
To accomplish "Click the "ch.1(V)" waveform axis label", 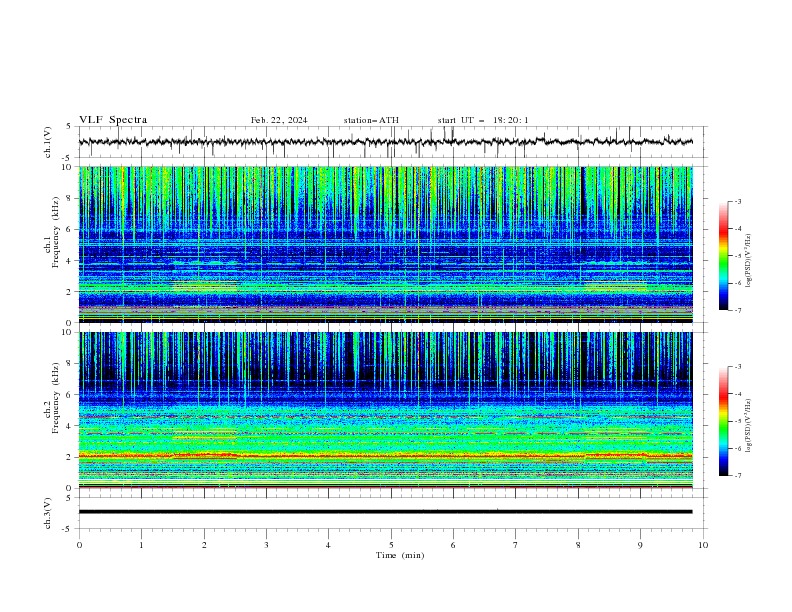I will coord(48,142).
